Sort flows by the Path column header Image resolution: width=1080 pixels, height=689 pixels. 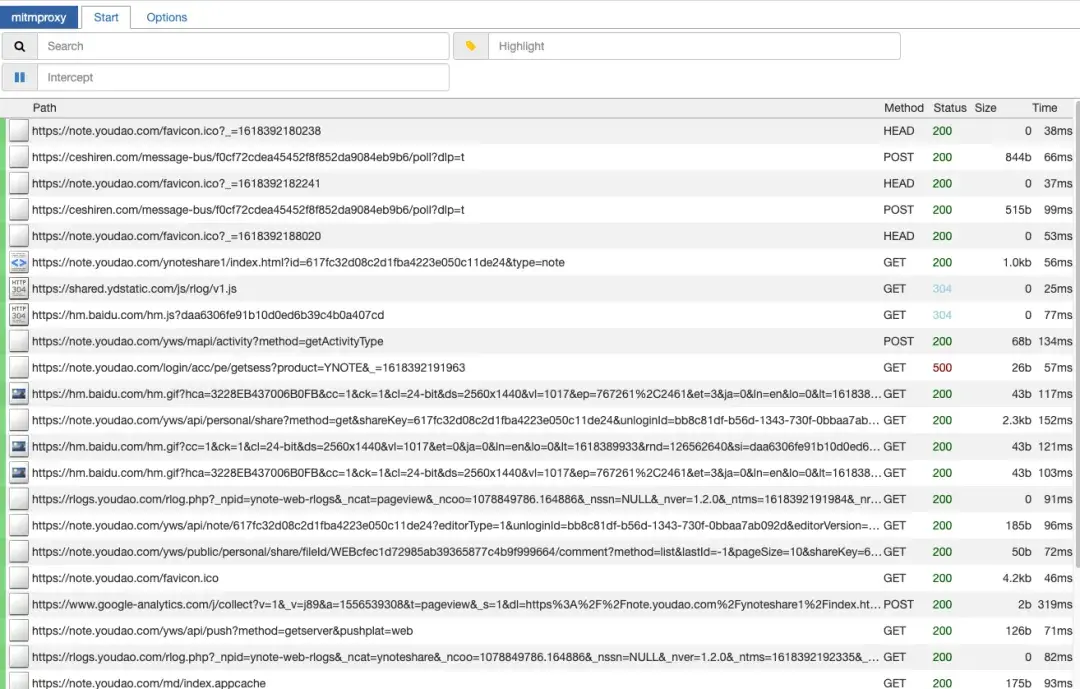click(x=45, y=108)
